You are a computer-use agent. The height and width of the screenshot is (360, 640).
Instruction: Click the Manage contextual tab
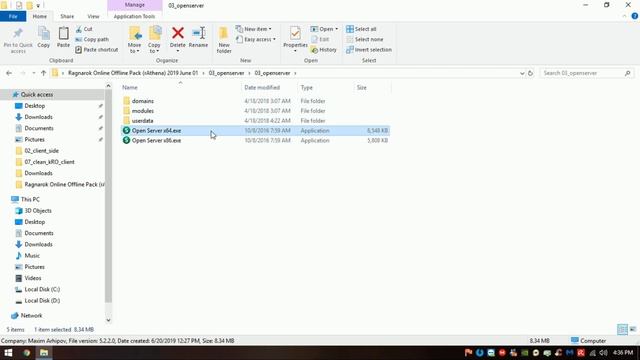click(135, 5)
